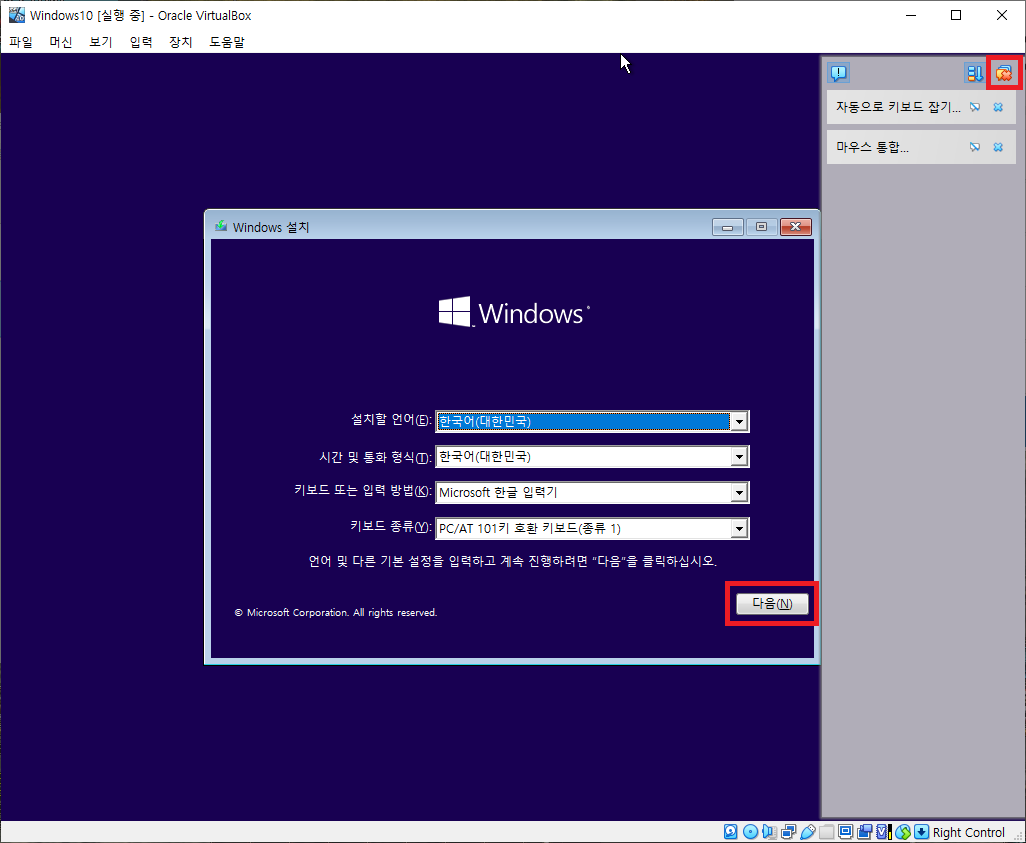Click the Windows Setup title icon
The width and height of the screenshot is (1026, 843).
tap(221, 226)
